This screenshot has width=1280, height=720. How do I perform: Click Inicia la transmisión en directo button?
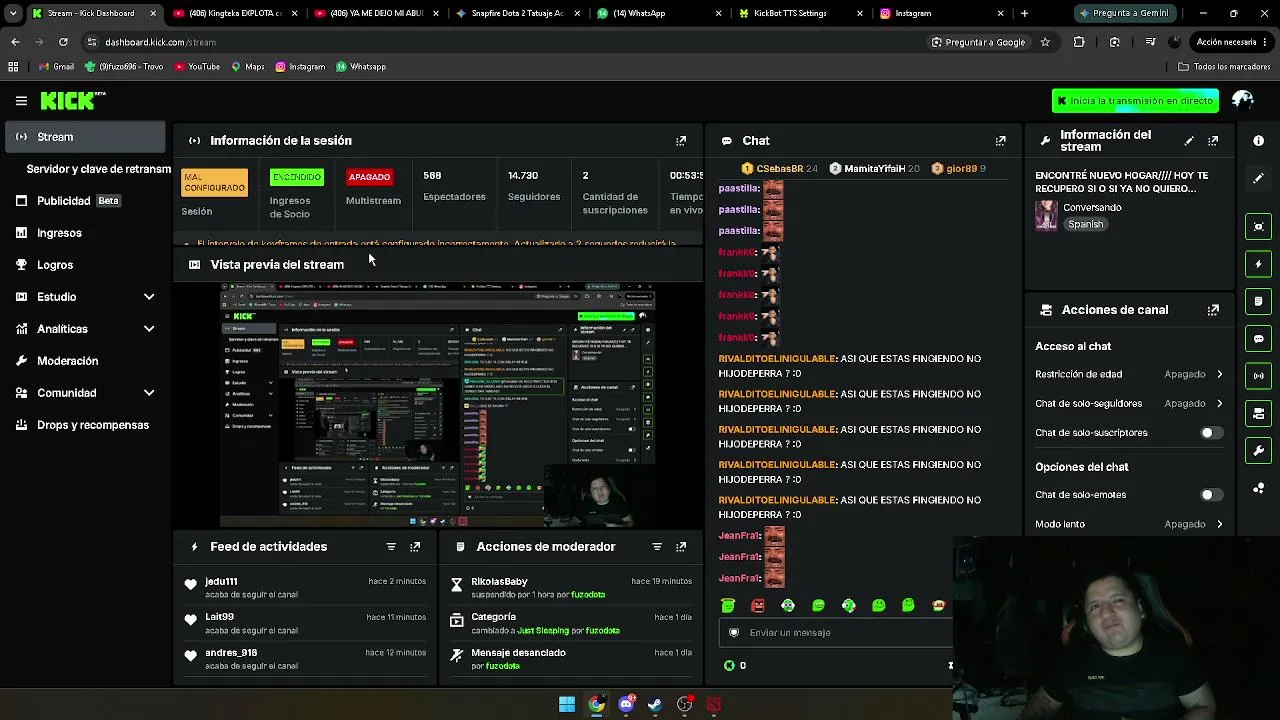1135,101
